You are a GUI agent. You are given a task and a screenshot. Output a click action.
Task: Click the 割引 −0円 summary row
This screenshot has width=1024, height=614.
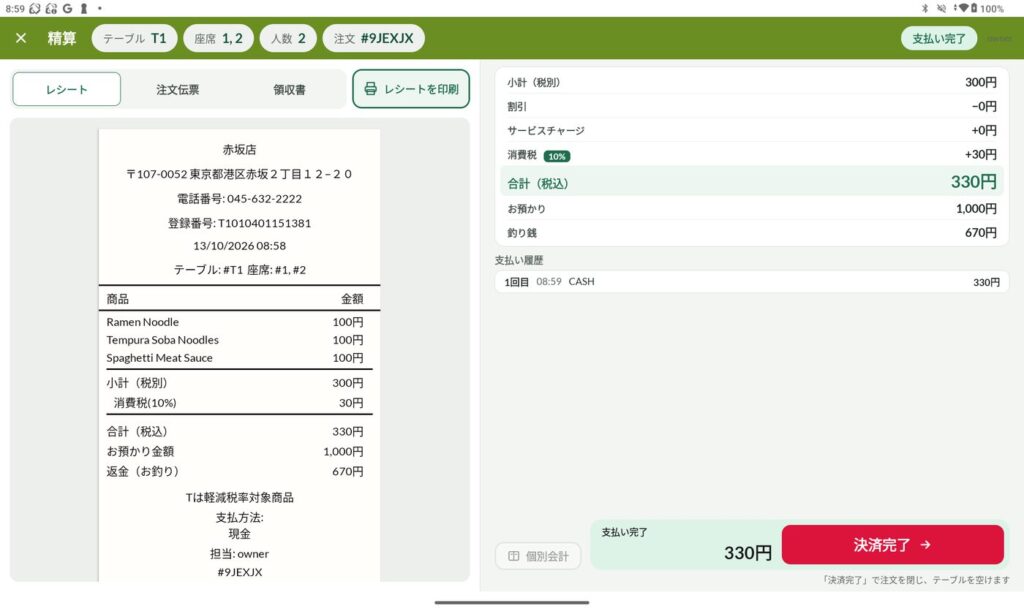pos(752,106)
